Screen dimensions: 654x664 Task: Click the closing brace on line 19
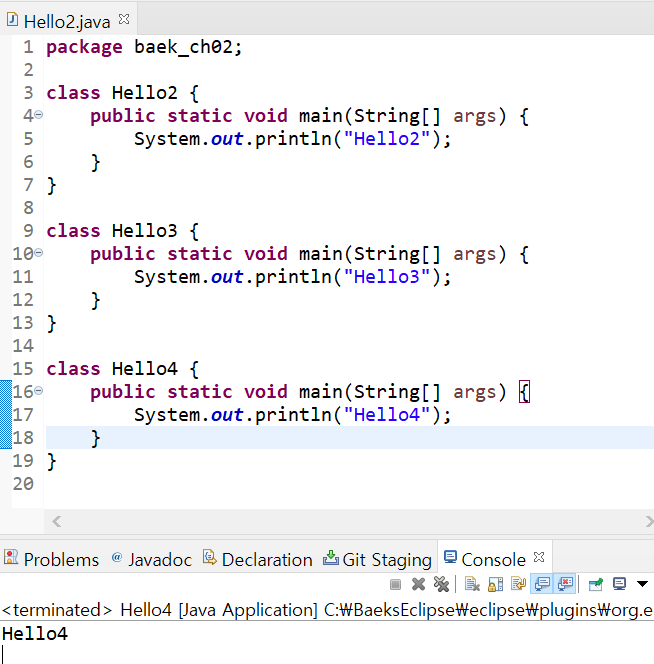(x=51, y=462)
